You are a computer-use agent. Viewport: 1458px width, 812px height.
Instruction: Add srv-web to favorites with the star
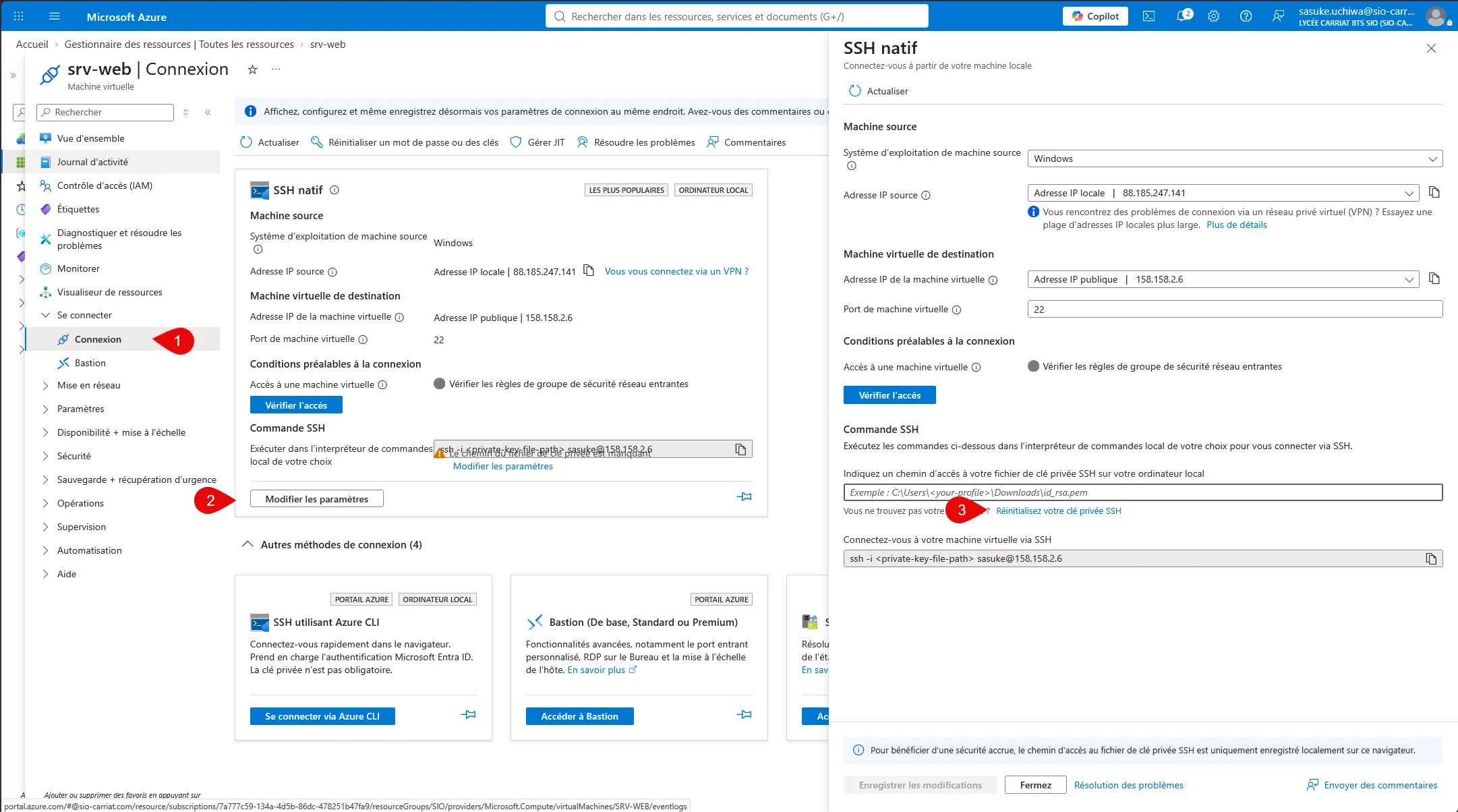(252, 69)
